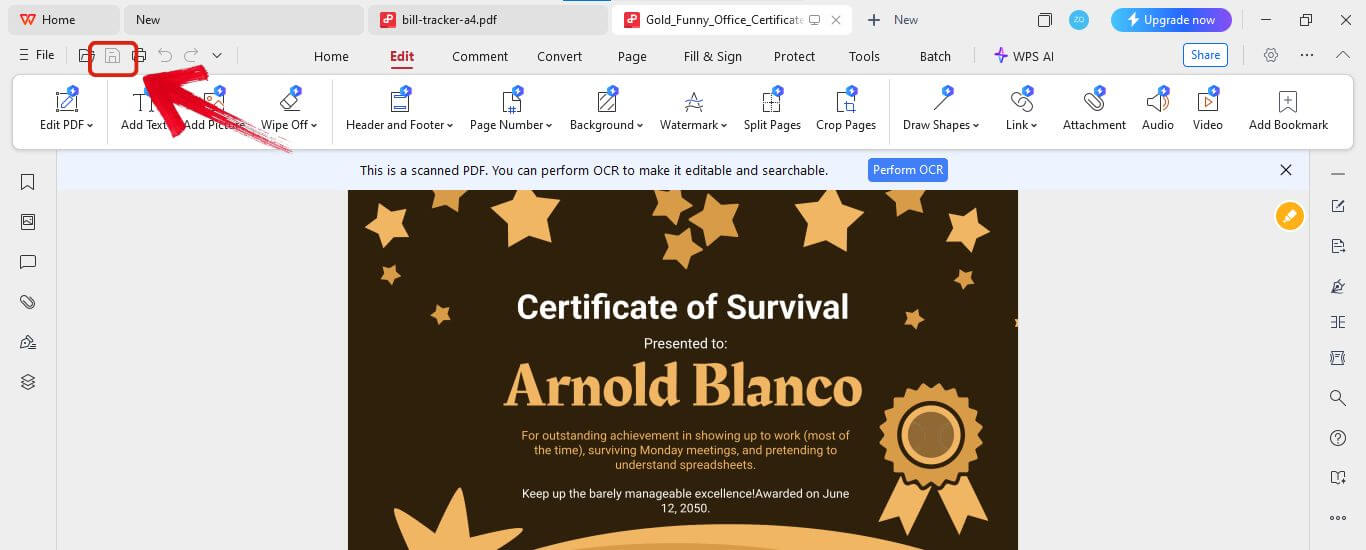Undo the last action
1366x550 pixels.
pos(165,56)
